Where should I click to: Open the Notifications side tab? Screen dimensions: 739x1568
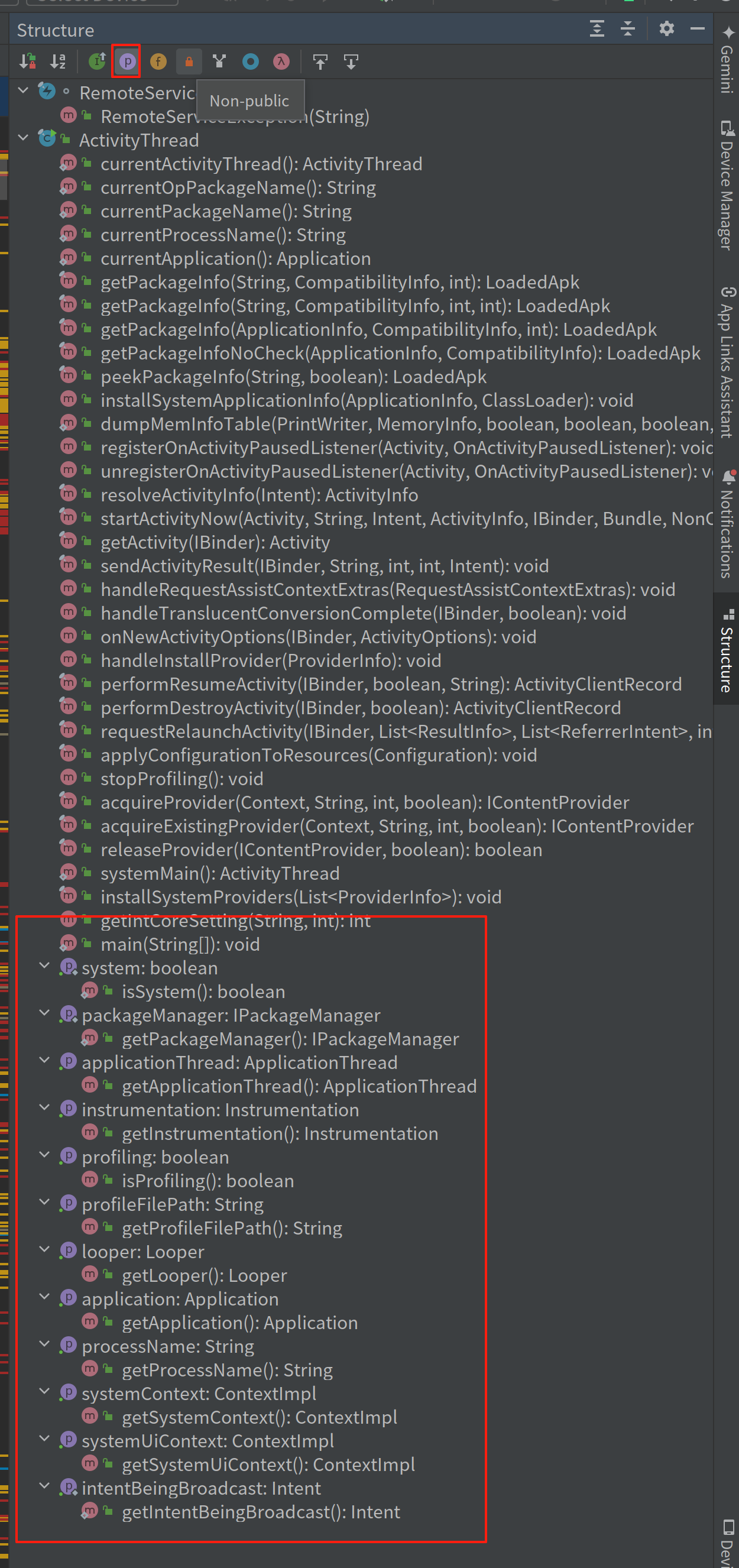[726, 523]
